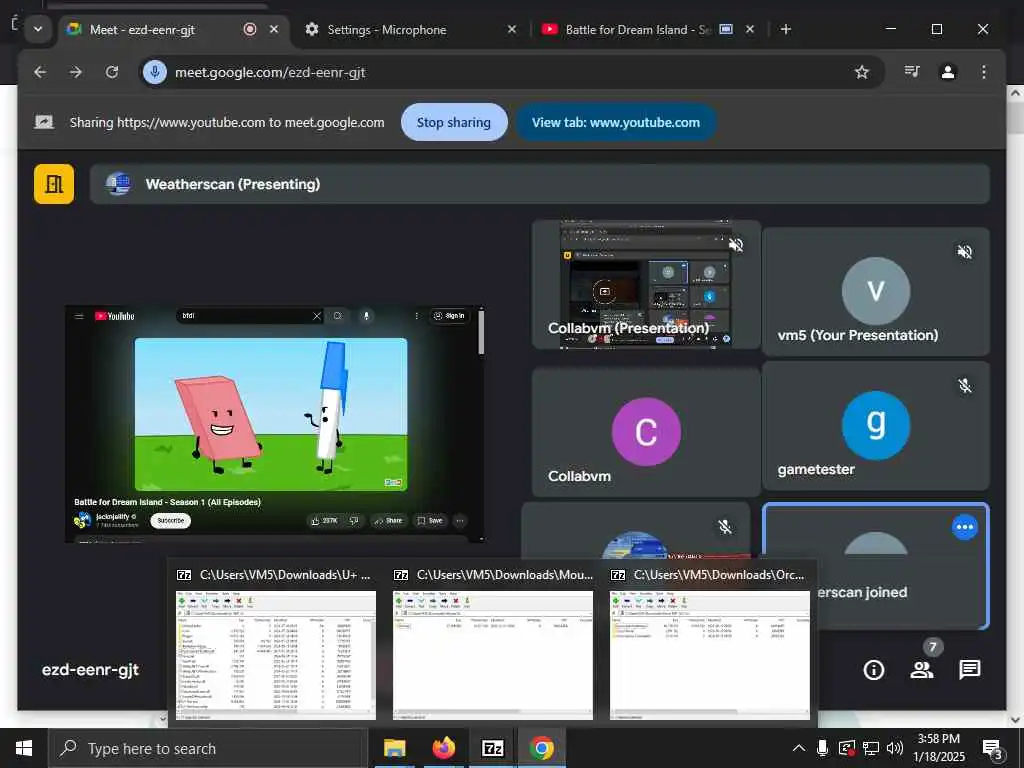The width and height of the screenshot is (1024, 768).
Task: Select the Collabvm participant tile
Action: [x=647, y=431]
